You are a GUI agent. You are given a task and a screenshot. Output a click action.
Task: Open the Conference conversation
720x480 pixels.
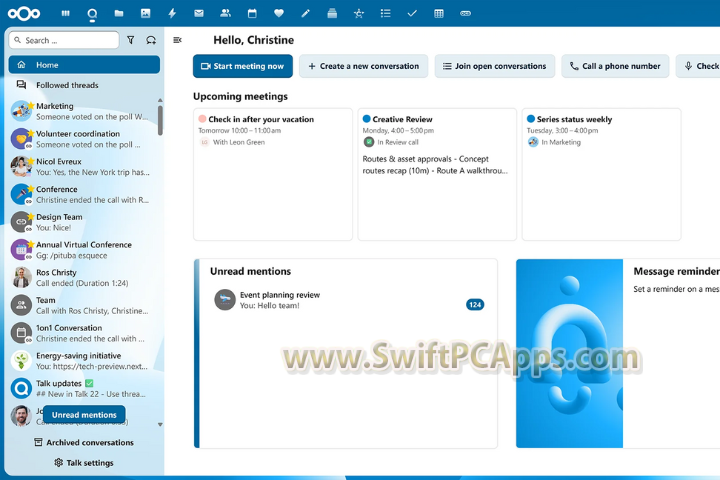point(83,194)
